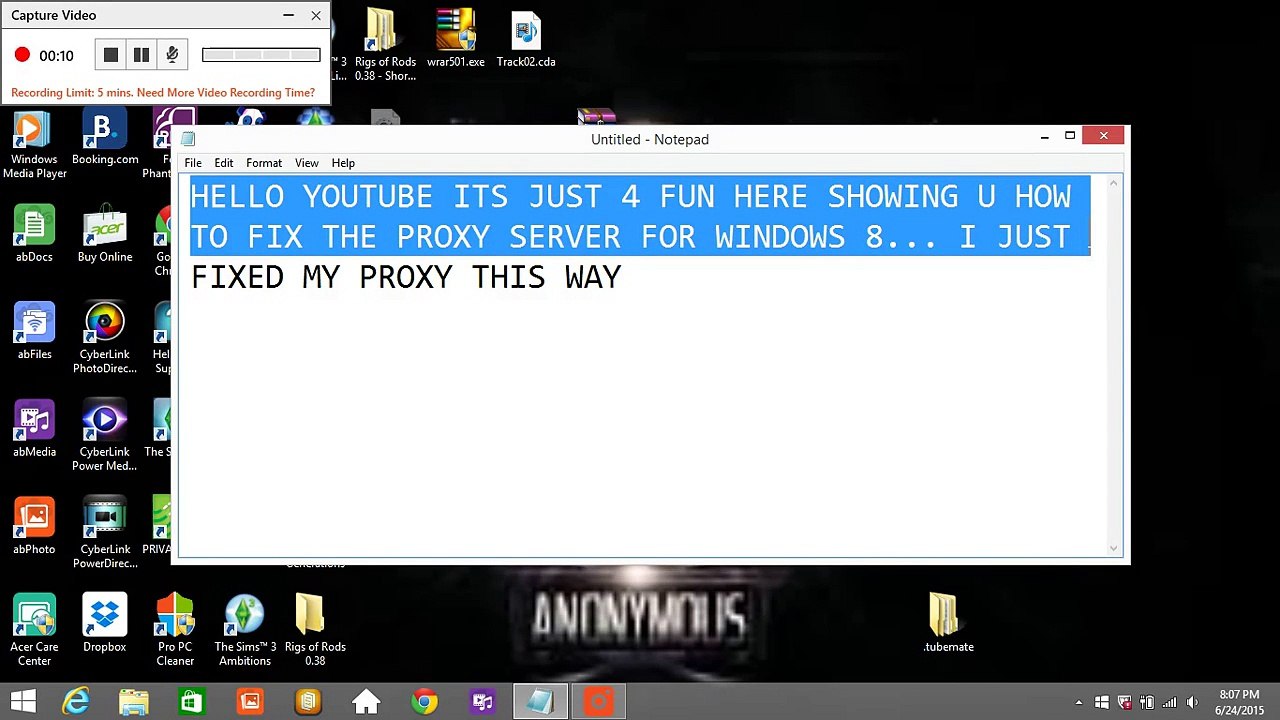Image resolution: width=1280 pixels, height=720 pixels.
Task: Select Acer Buy Online desktop icon
Action: (x=105, y=236)
